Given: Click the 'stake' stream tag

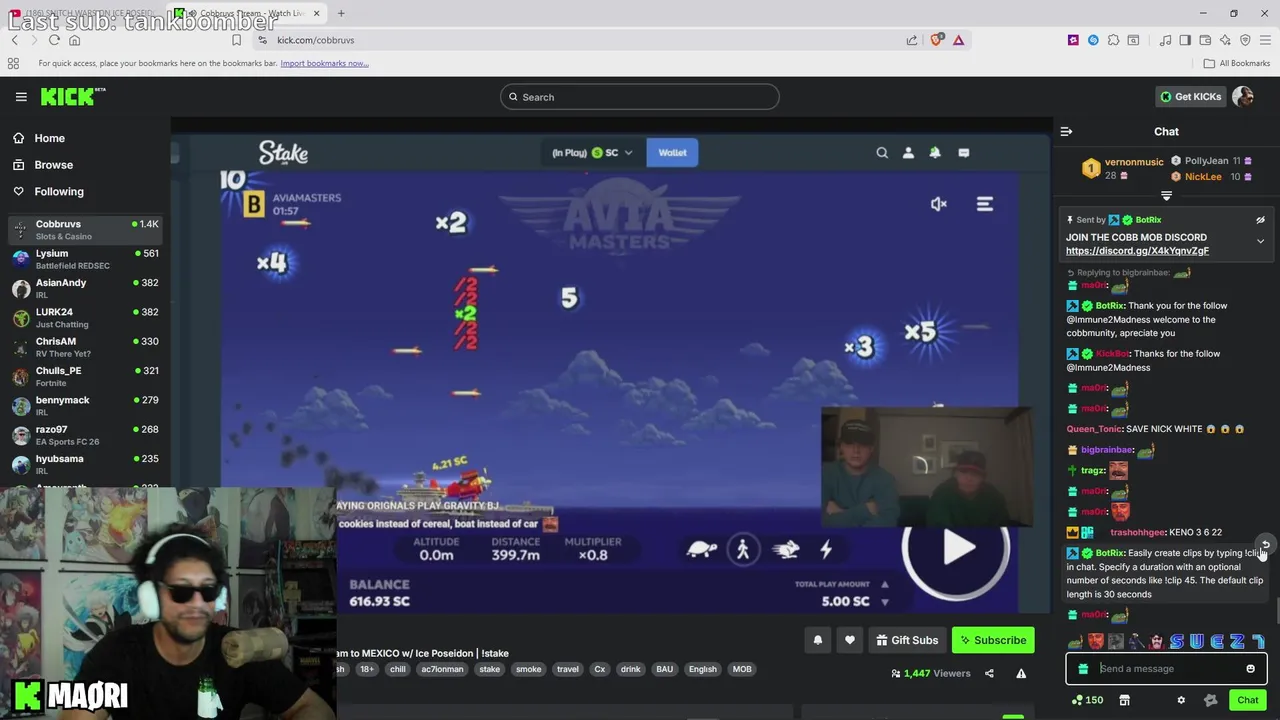Looking at the screenshot, I should [489, 669].
